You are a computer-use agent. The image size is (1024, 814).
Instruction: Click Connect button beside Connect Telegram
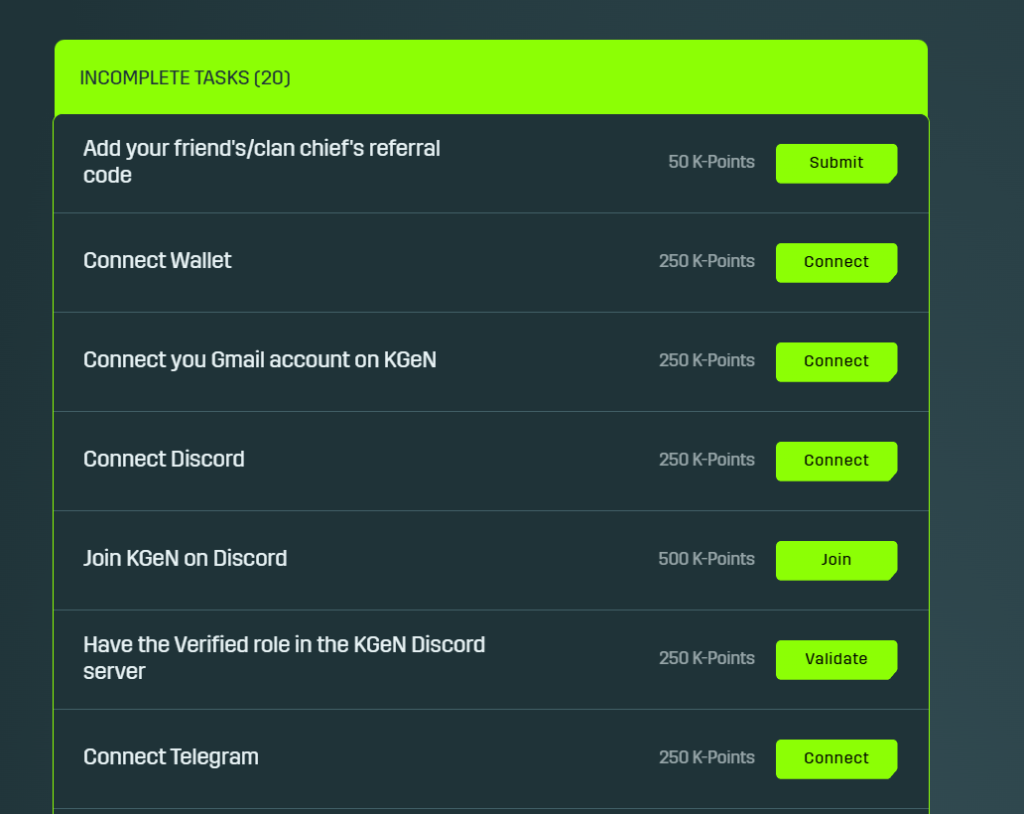pos(836,759)
